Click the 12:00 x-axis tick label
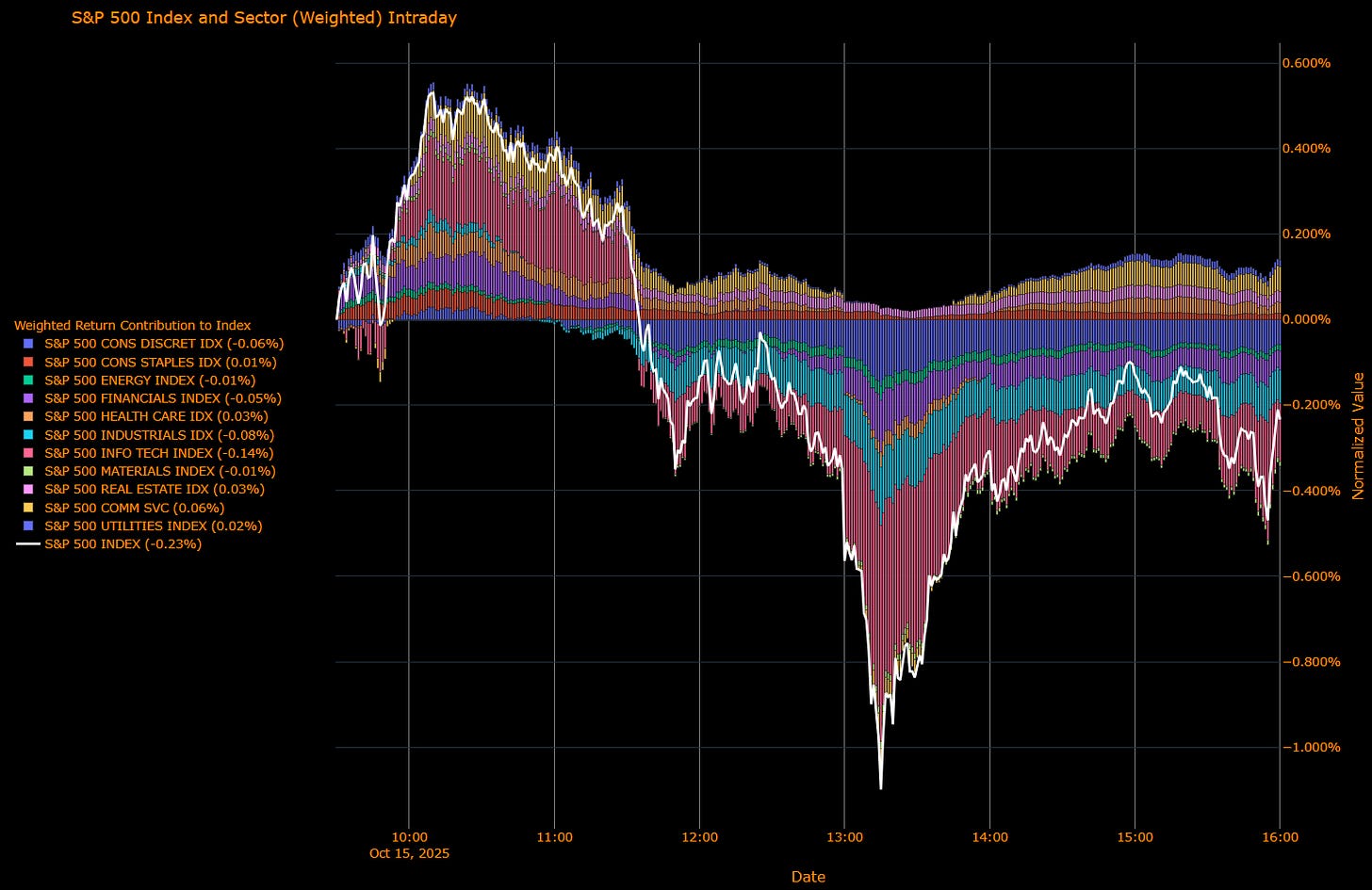Image resolution: width=1372 pixels, height=890 pixels. pos(699,836)
